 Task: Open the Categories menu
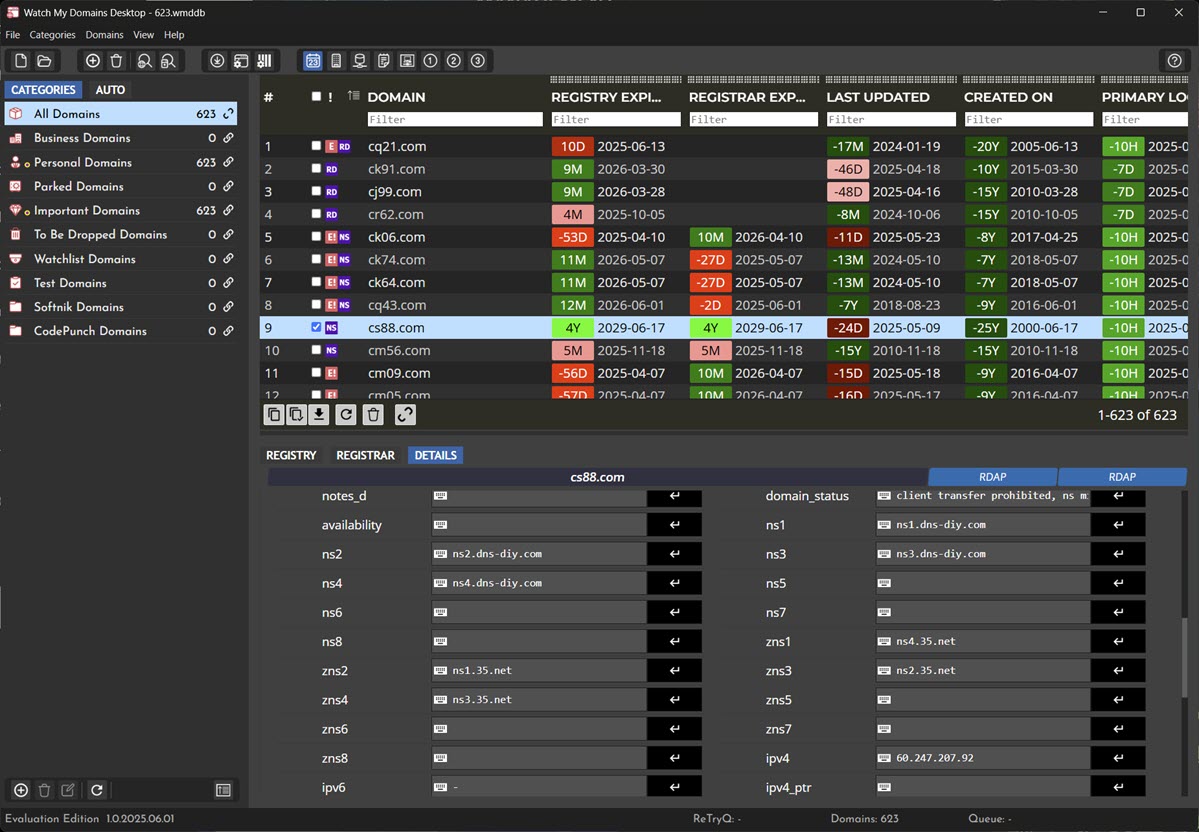coord(52,34)
